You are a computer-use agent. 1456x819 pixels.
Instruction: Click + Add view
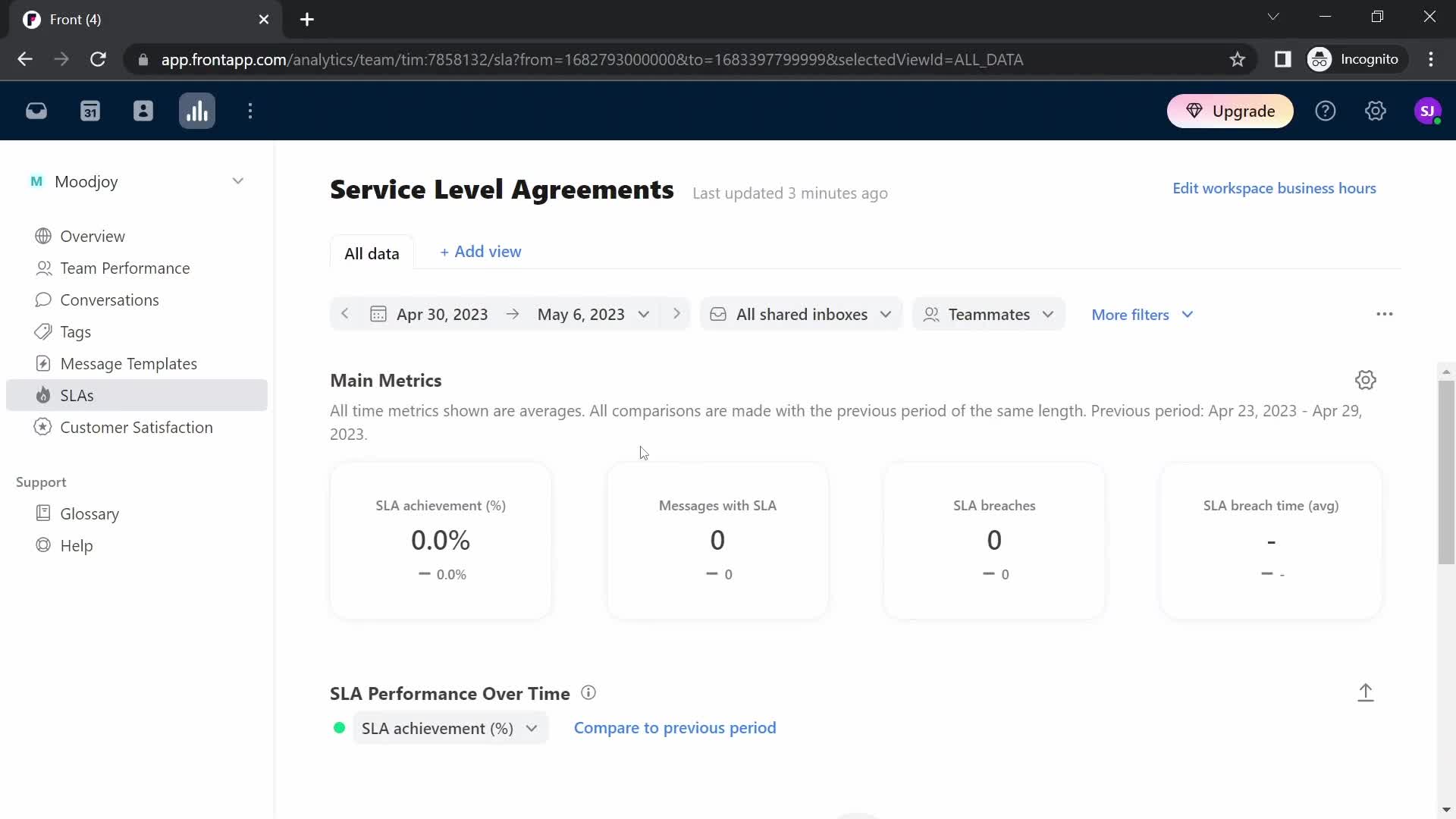(480, 252)
